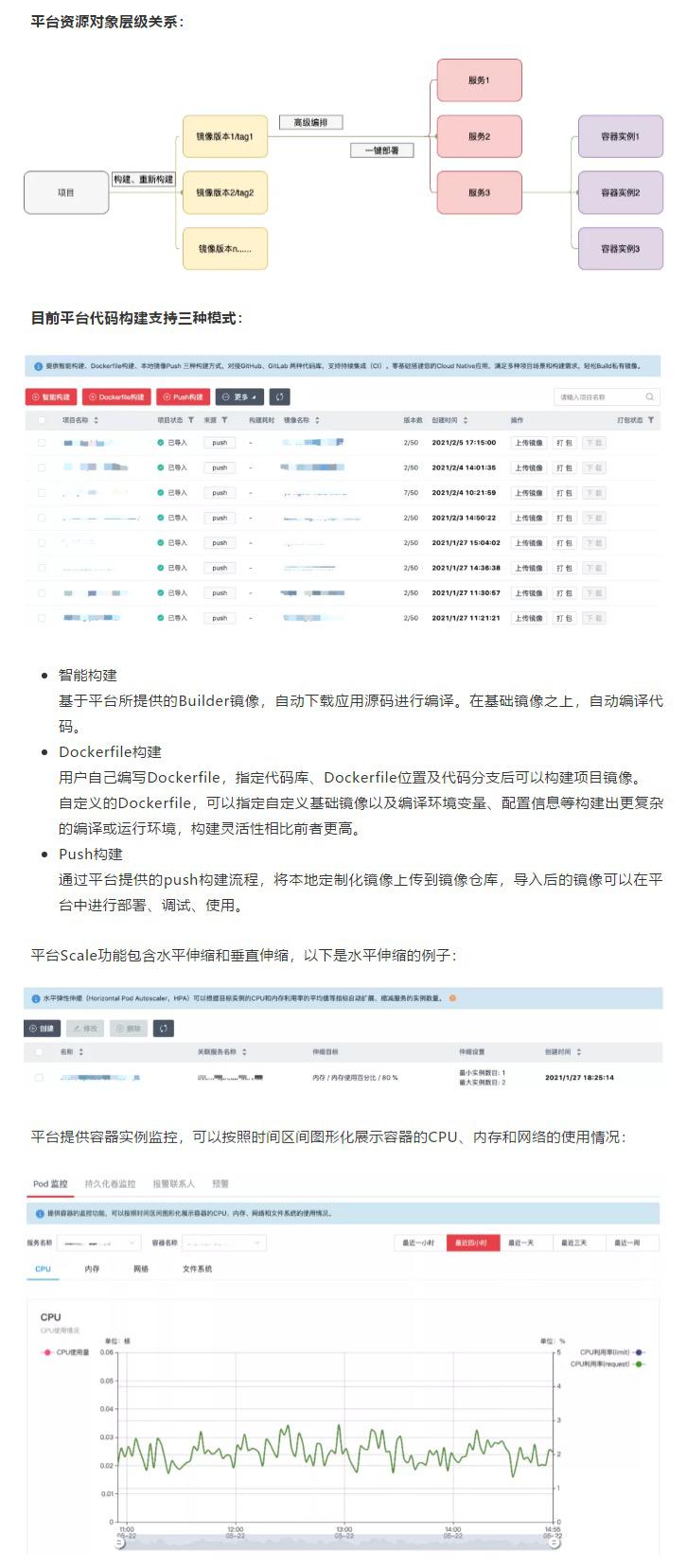
Task: Switch to the Pod 监控 tab
Action: [50, 1184]
